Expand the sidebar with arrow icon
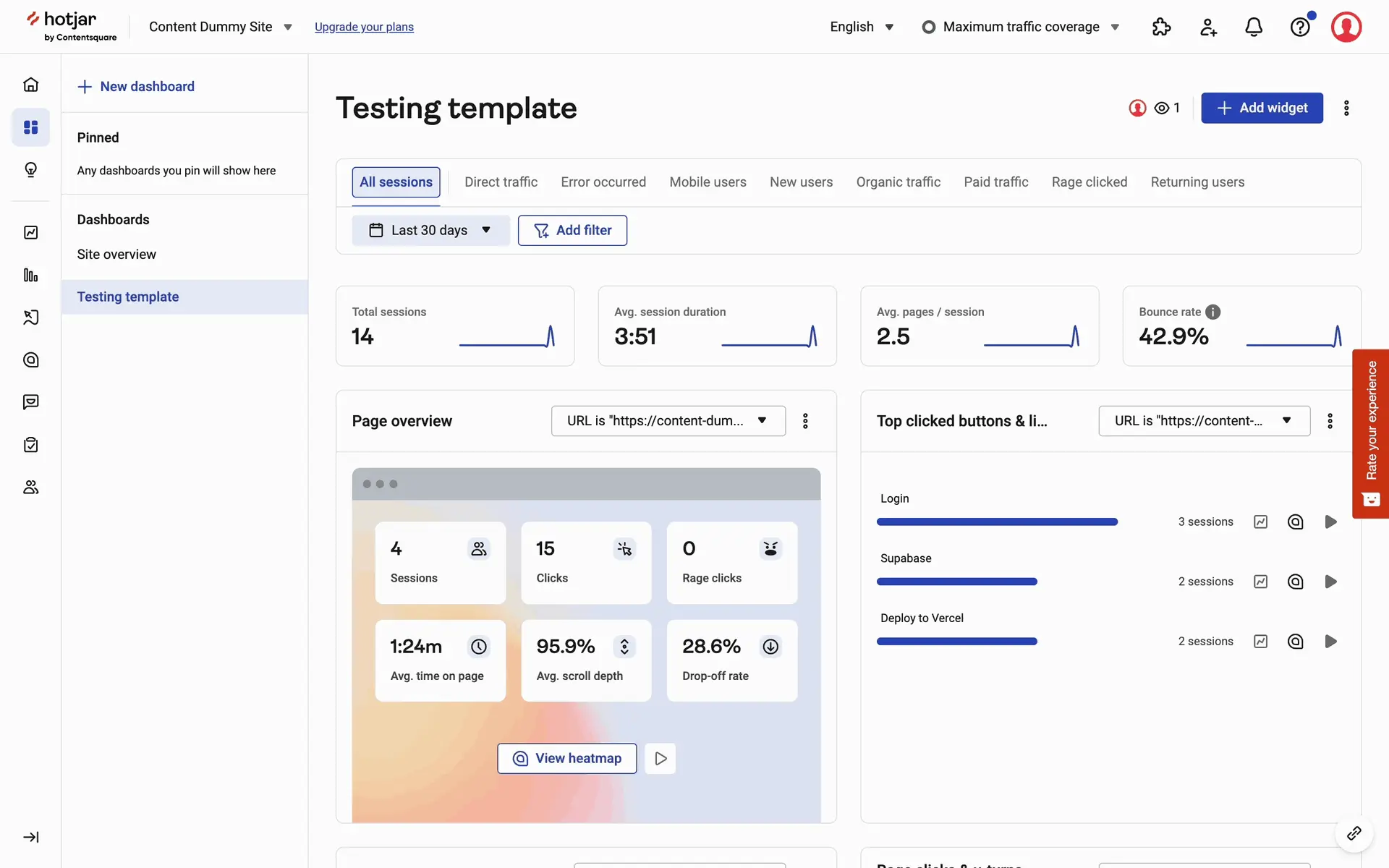The width and height of the screenshot is (1389, 868). 30,837
